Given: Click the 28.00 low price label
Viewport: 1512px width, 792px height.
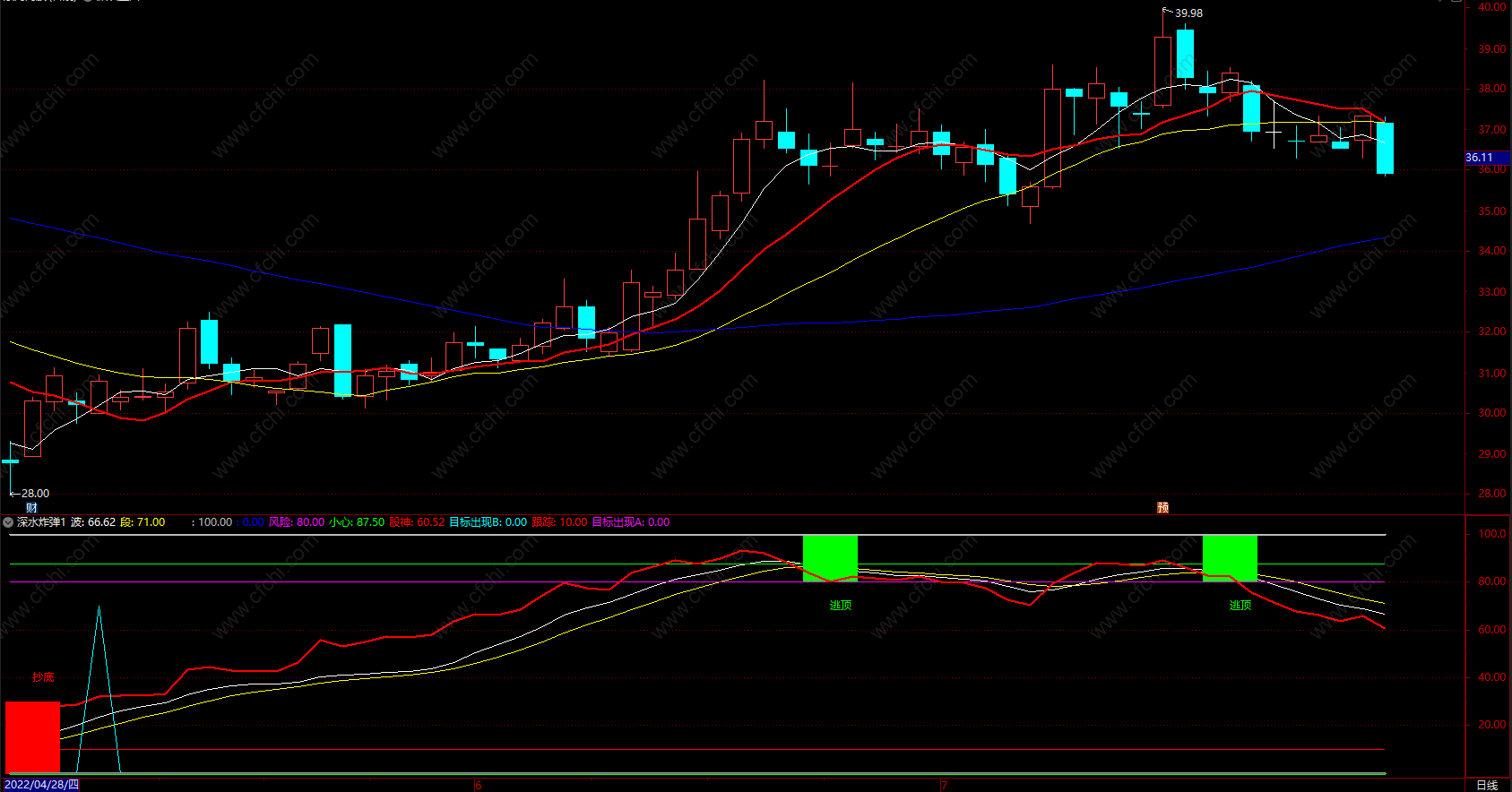Looking at the screenshot, I should 35,494.
